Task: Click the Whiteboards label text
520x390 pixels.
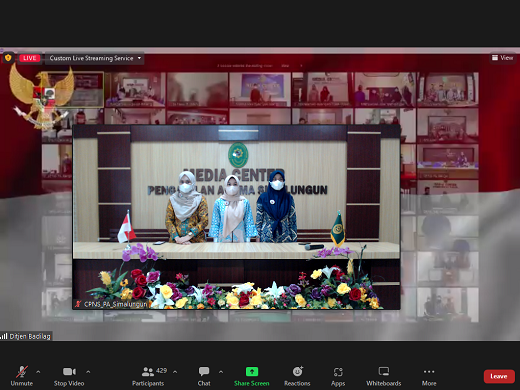Action: [384, 383]
